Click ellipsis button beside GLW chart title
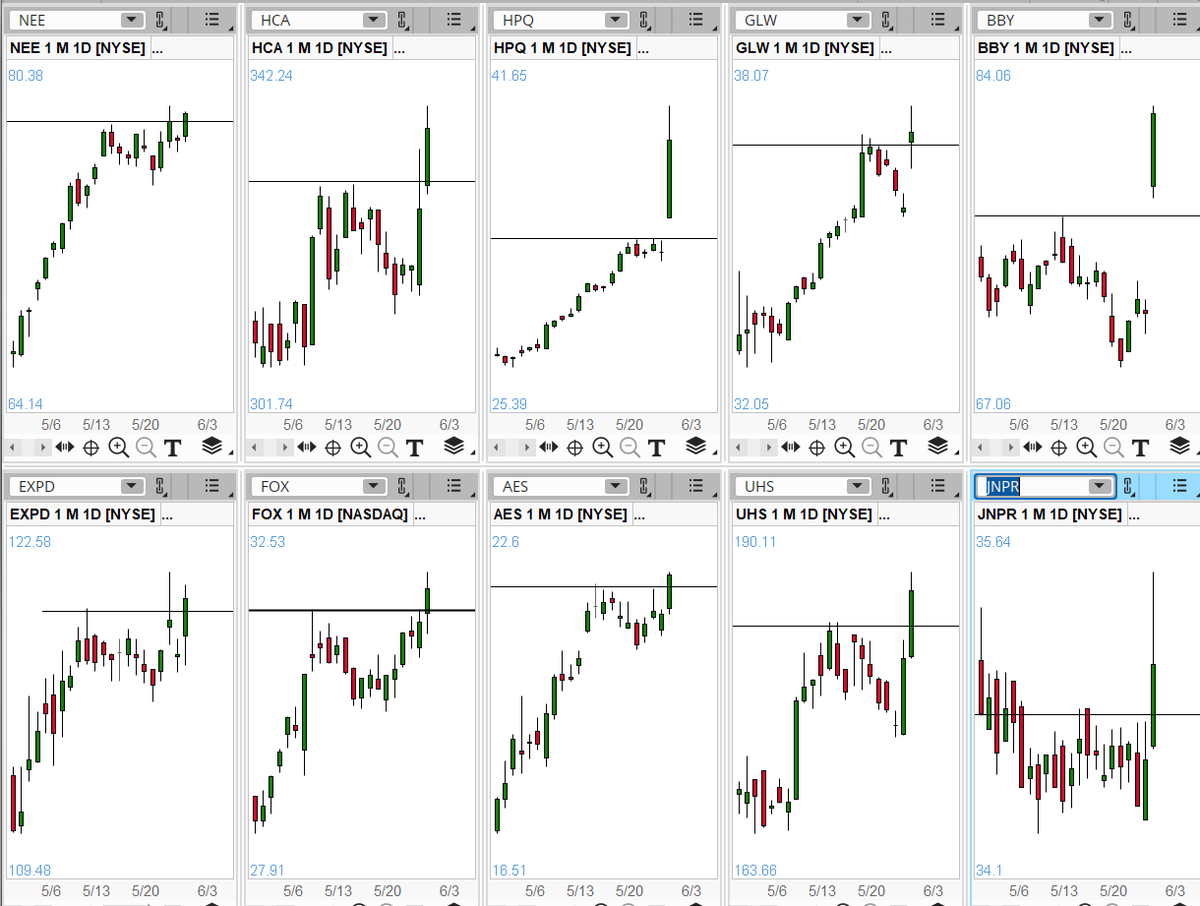This screenshot has width=1200, height=906. tap(884, 48)
